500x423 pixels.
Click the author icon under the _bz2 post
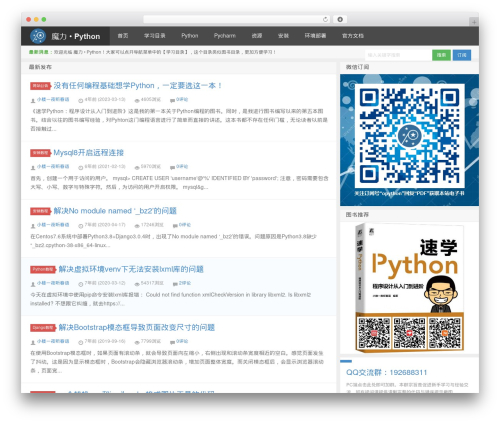[x=33, y=226]
